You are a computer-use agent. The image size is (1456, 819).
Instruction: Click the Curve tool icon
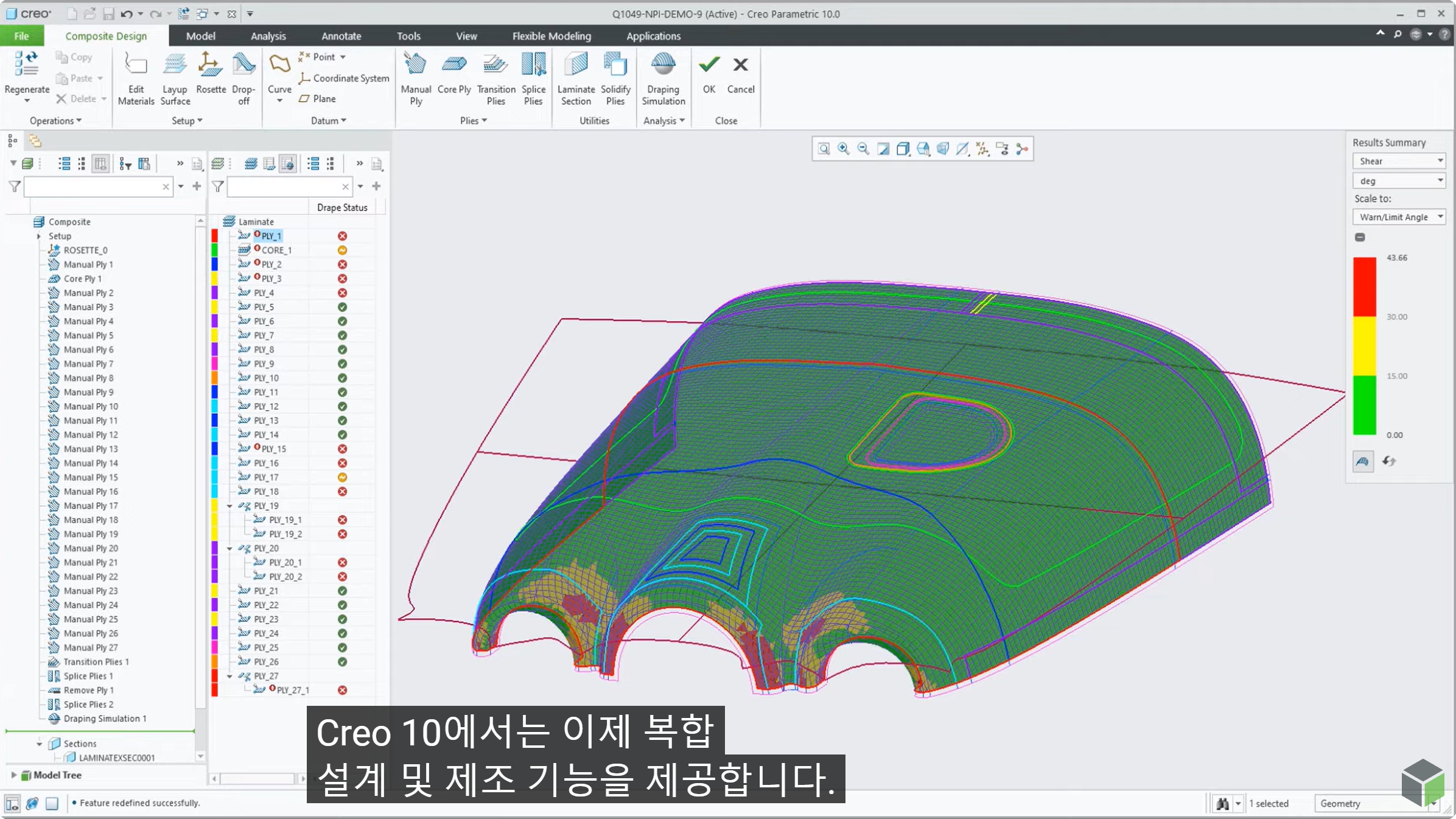pyautogui.click(x=279, y=64)
